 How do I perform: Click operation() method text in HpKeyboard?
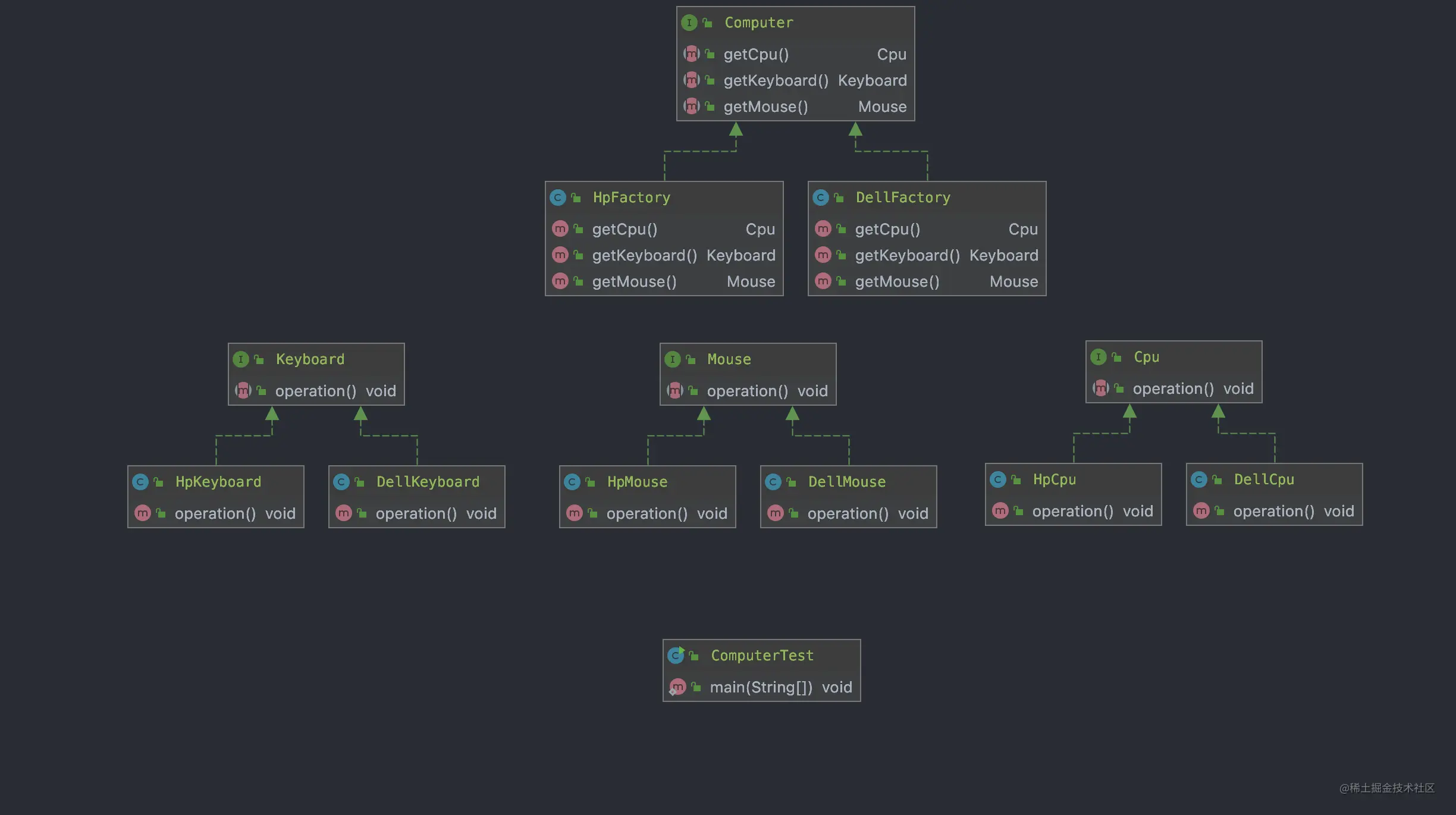coord(215,514)
